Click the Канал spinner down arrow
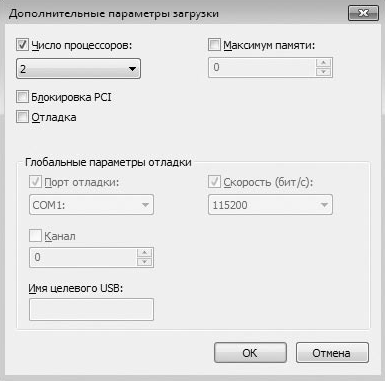Screen dimensions: 385x381 click(x=145, y=262)
